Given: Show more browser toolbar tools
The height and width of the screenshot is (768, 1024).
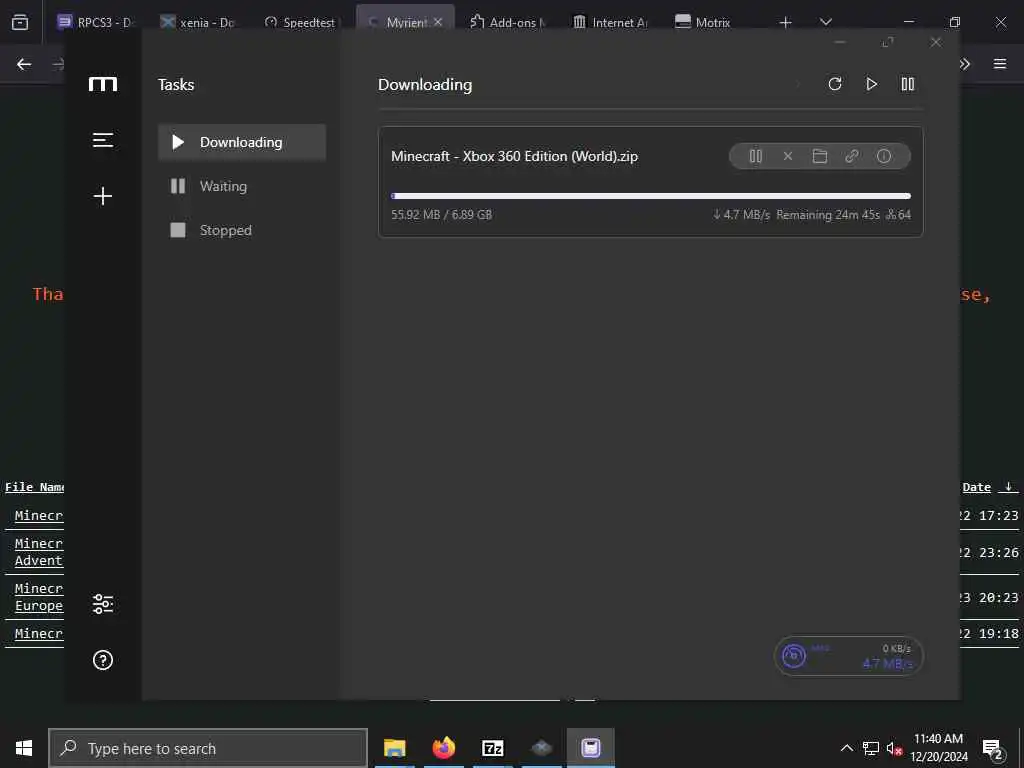Looking at the screenshot, I should 965,64.
